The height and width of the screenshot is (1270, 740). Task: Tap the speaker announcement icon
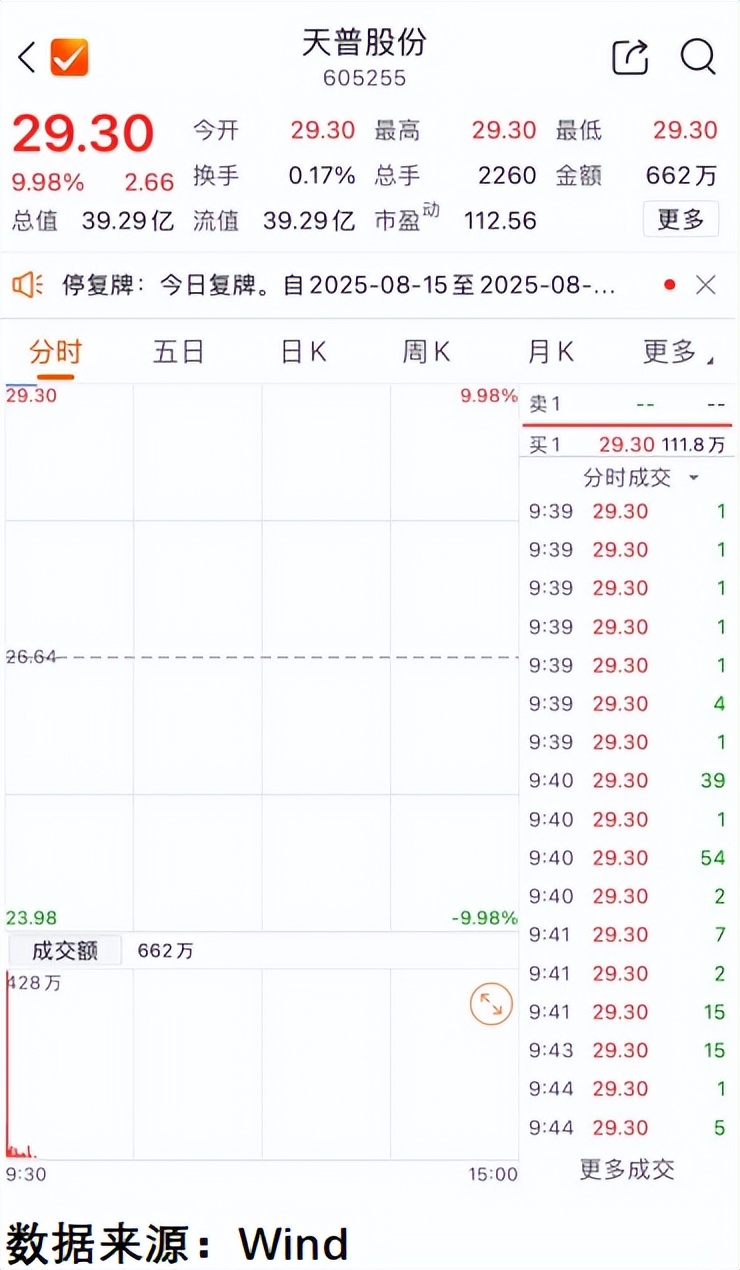(28, 285)
